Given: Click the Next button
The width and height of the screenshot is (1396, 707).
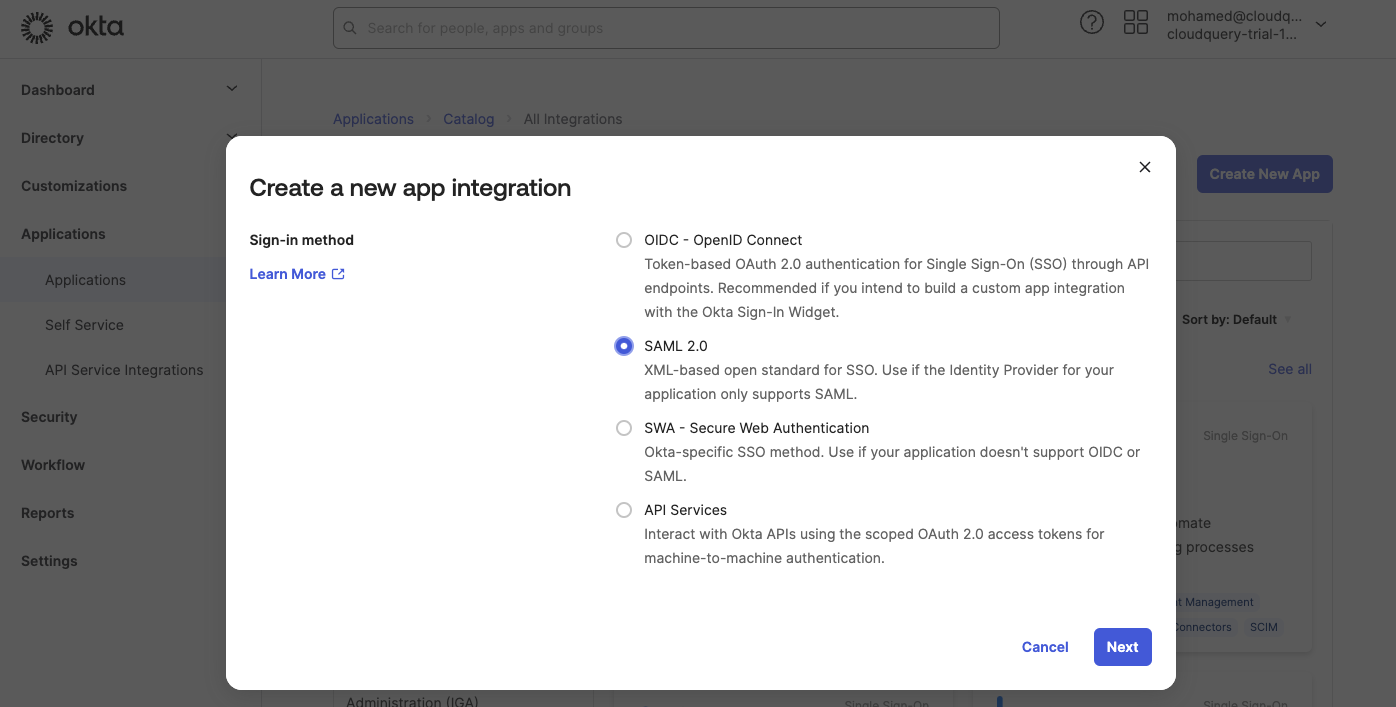Looking at the screenshot, I should coord(1122,647).
